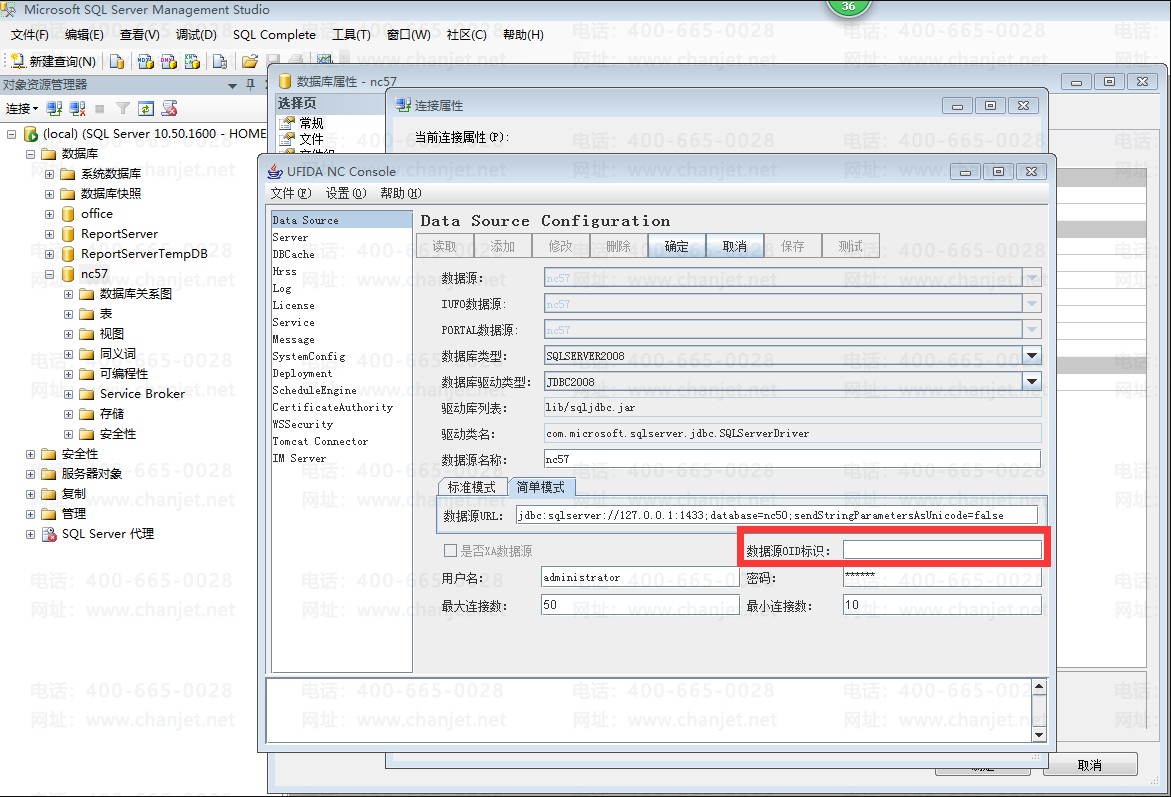The width and height of the screenshot is (1171, 797).
Task: Open the 数据库驱动类型 JDBC2008 dropdown
Action: click(1032, 381)
